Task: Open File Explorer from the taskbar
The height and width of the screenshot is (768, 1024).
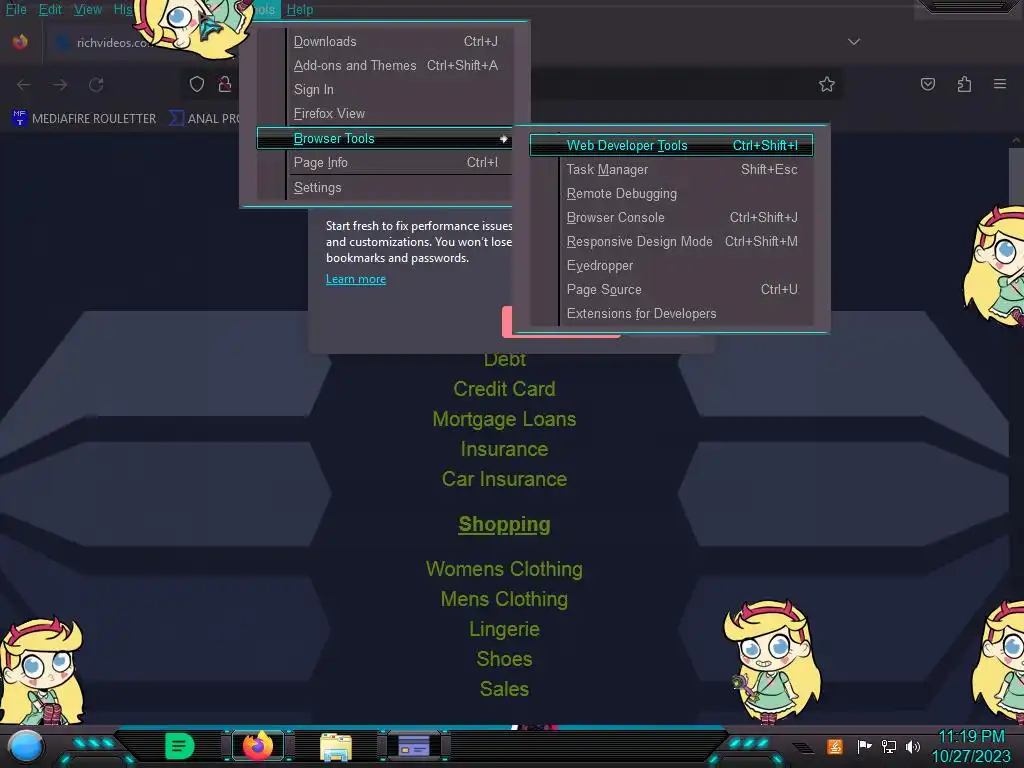Action: [336, 746]
